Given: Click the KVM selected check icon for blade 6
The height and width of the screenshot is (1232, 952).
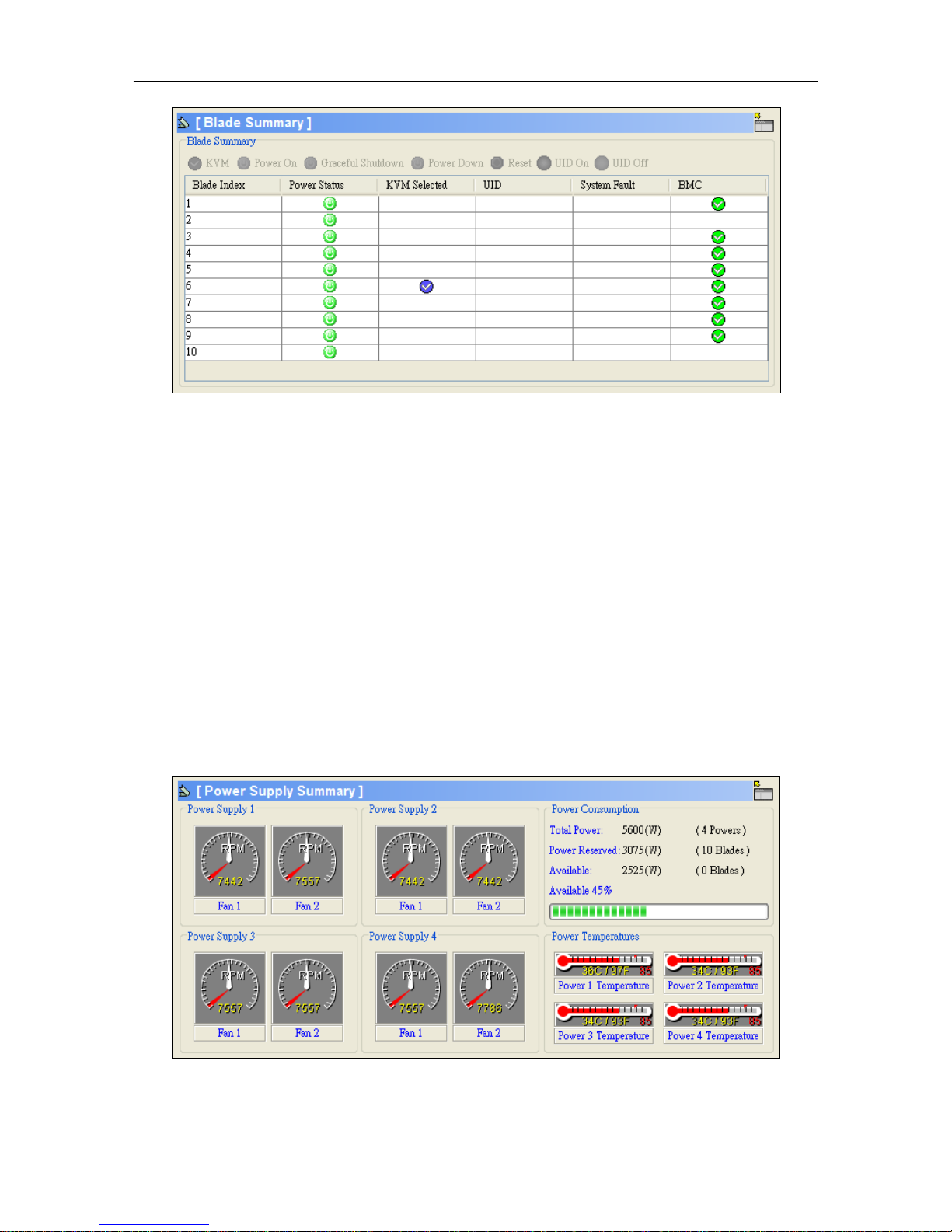Looking at the screenshot, I should [427, 287].
